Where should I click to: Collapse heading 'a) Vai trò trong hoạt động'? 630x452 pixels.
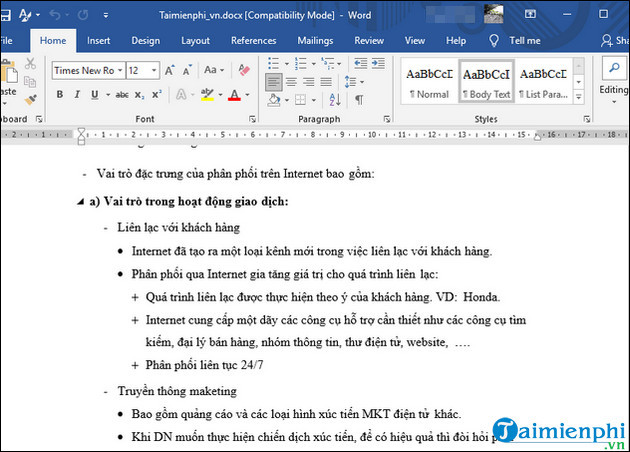pos(81,202)
